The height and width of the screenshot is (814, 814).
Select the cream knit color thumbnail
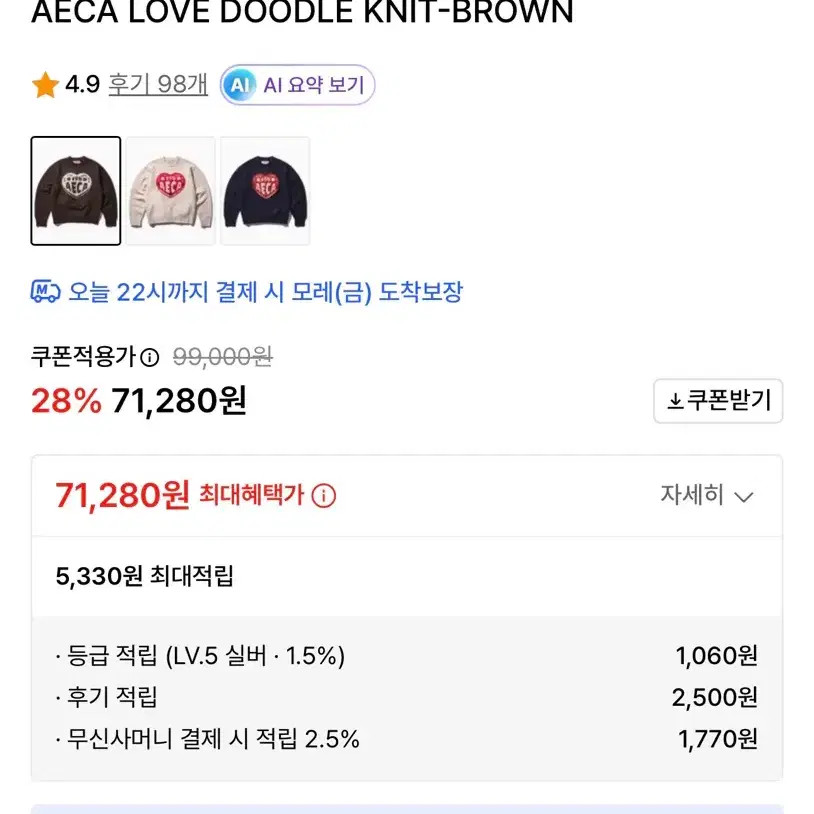171,191
